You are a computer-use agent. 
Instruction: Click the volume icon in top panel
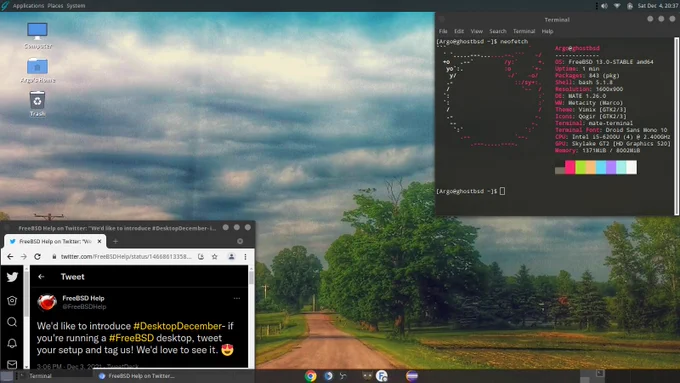(604, 6)
